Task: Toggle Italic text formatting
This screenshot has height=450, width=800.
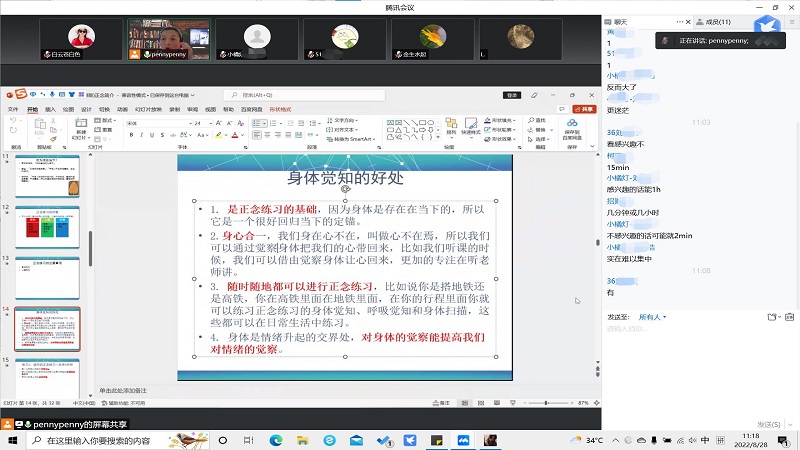Action: coord(141,135)
